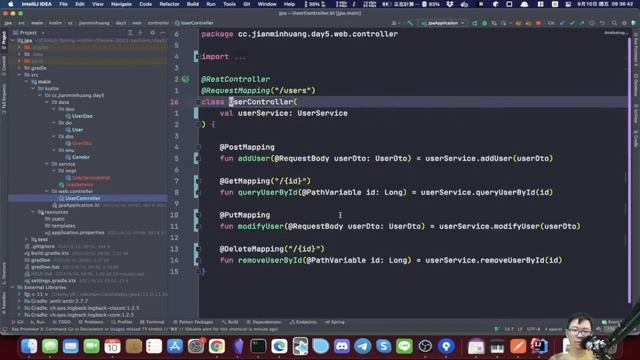Viewport: 640px width, 360px height.
Task: Click the Run icon beside JpaApplication
Action: (474, 23)
